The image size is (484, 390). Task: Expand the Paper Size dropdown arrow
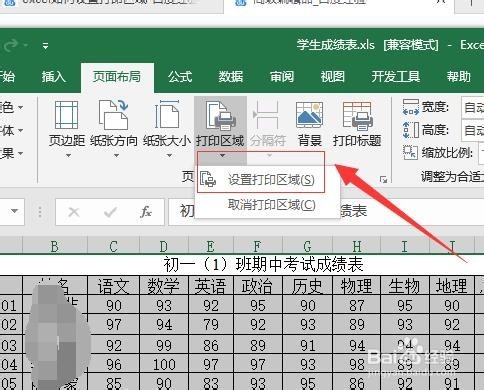point(169,155)
